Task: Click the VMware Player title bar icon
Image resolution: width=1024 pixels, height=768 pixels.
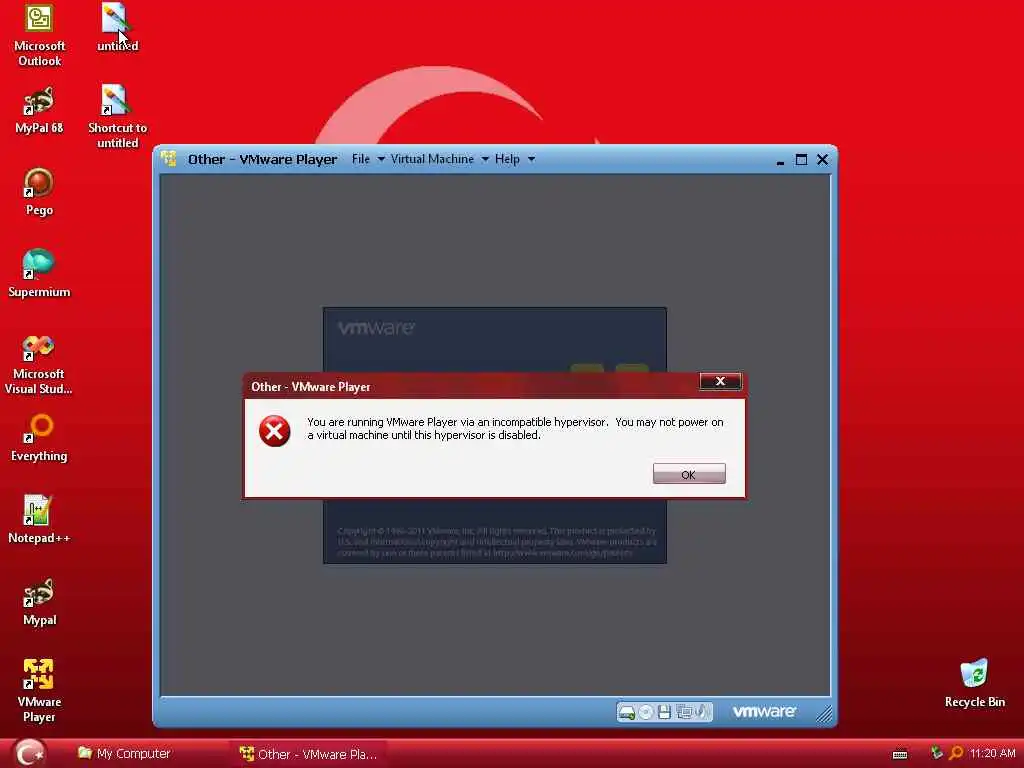Action: (168, 159)
